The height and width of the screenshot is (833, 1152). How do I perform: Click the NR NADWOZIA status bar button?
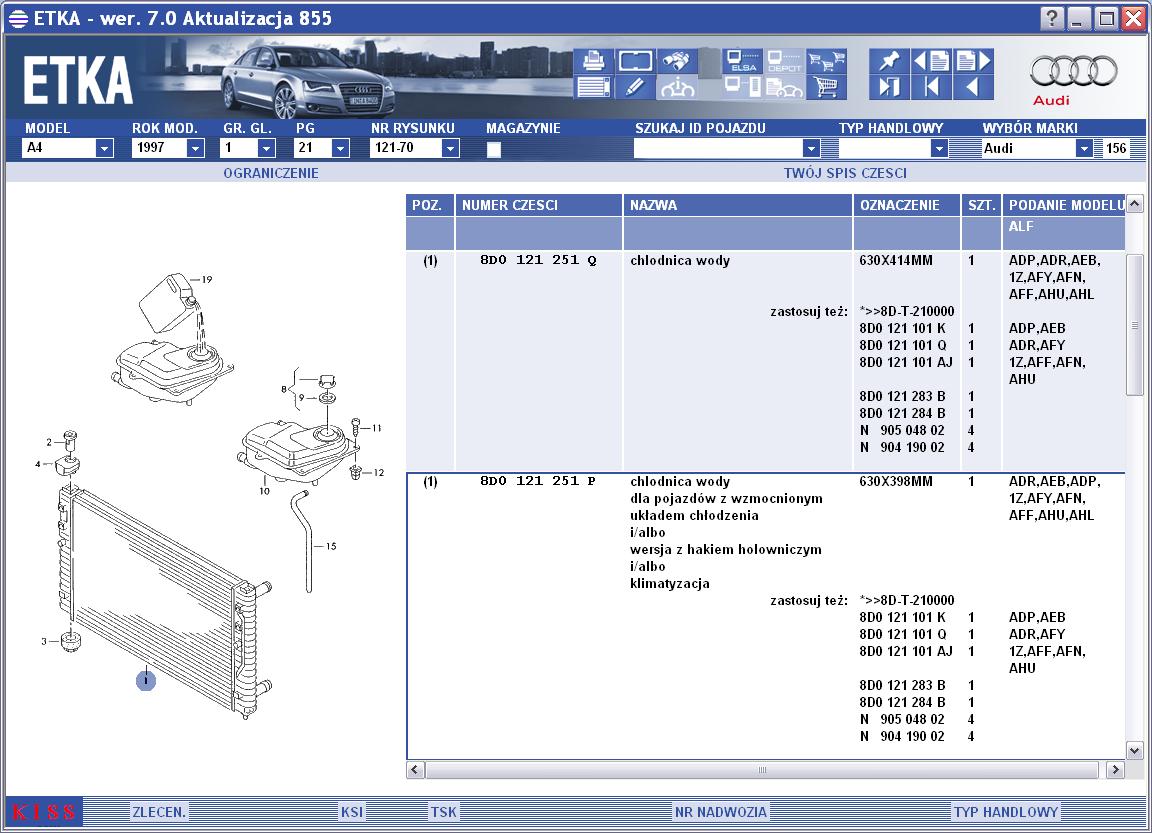[721, 812]
